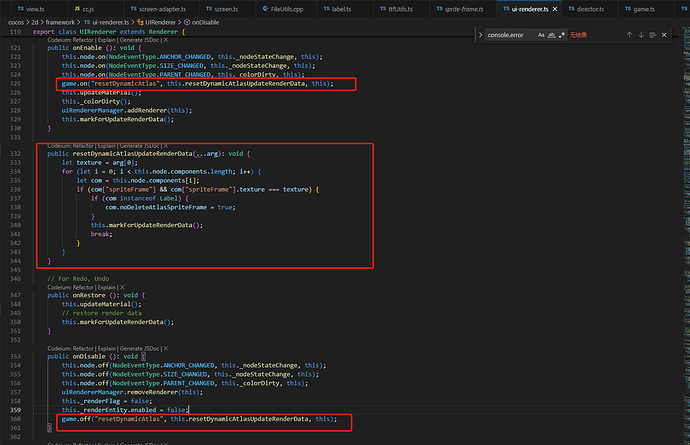690x445 pixels.
Task: Click the 'break;' statement on line 341
Action: click(102, 234)
